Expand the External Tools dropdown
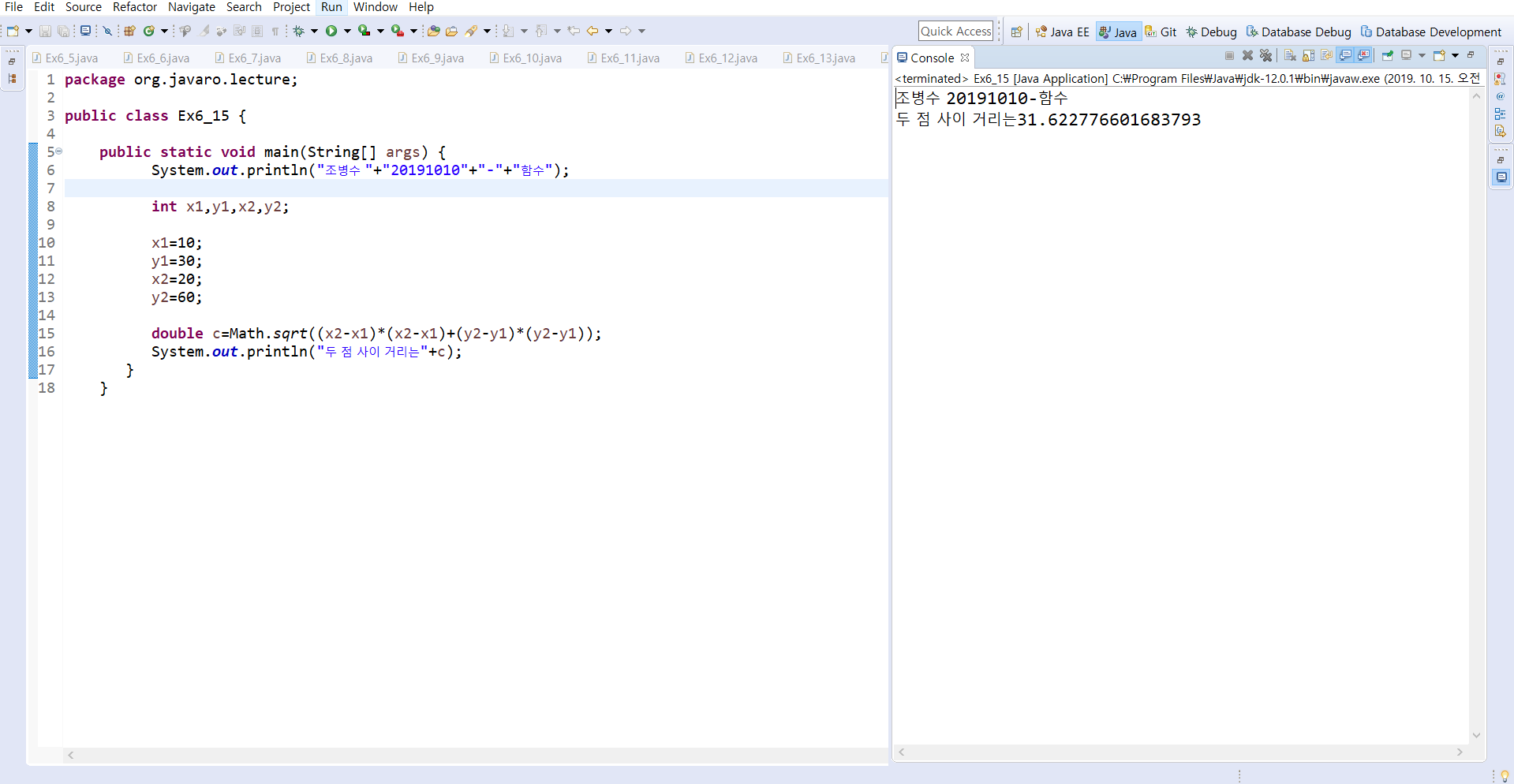Screen dimensions: 1514x784 tap(413, 31)
